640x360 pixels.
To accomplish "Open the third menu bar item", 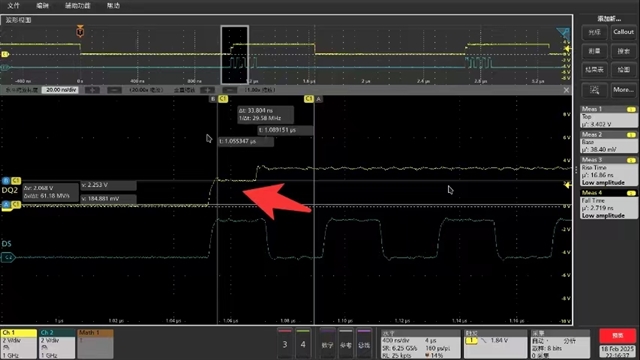I will pos(78,6).
